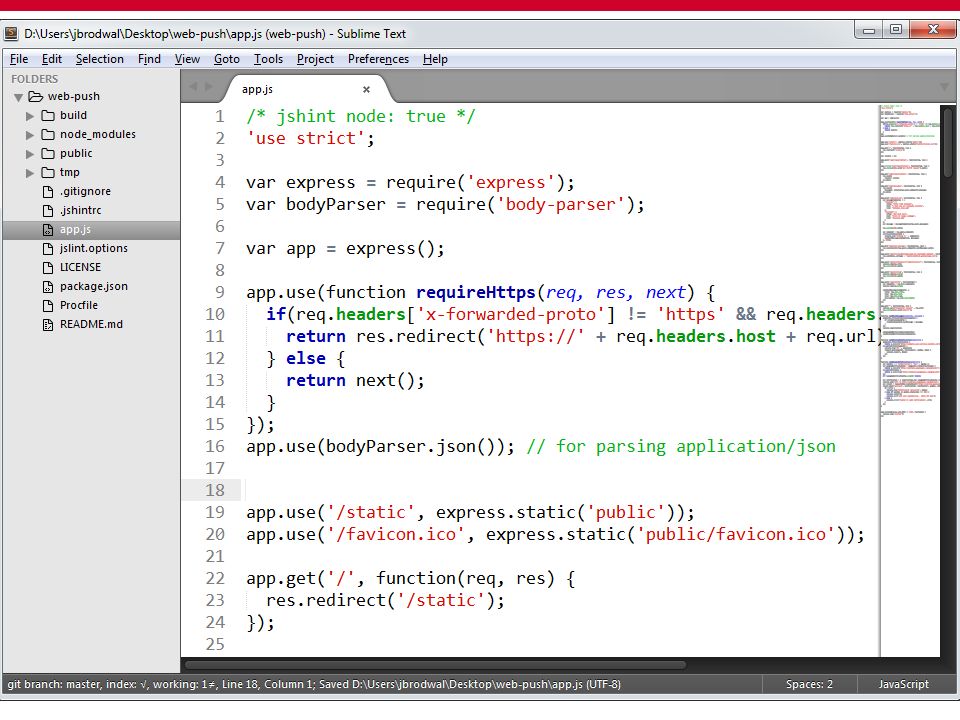The image size is (960, 720).
Task: Select the web-push root folder label
Action: point(73,96)
